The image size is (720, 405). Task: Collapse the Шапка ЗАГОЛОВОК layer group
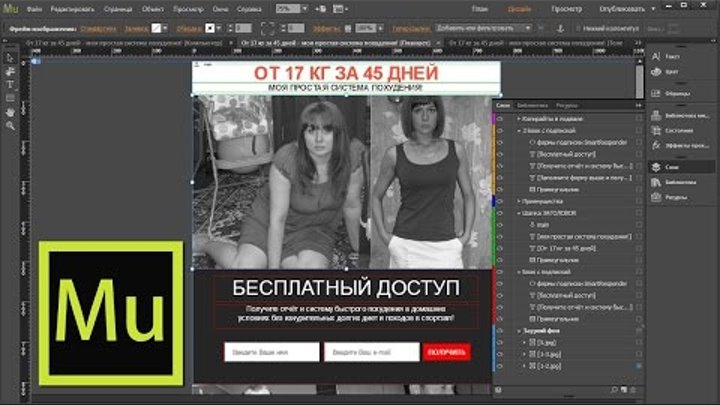519,212
